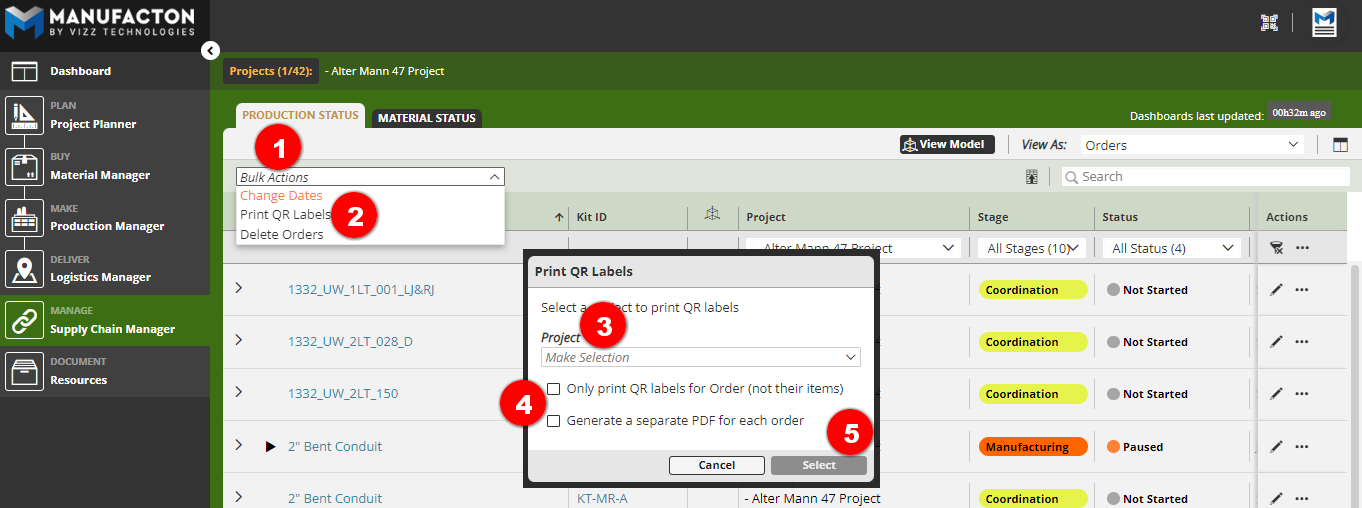
Task: Open the All Status filter dropdown
Action: 1171,248
